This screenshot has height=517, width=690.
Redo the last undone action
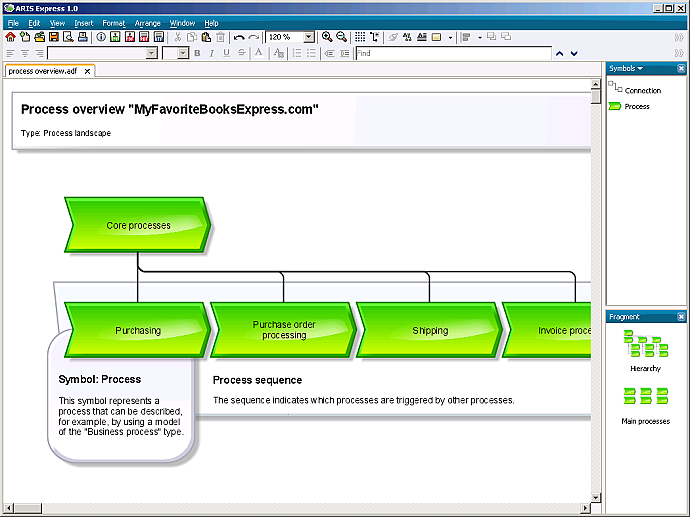pos(253,37)
